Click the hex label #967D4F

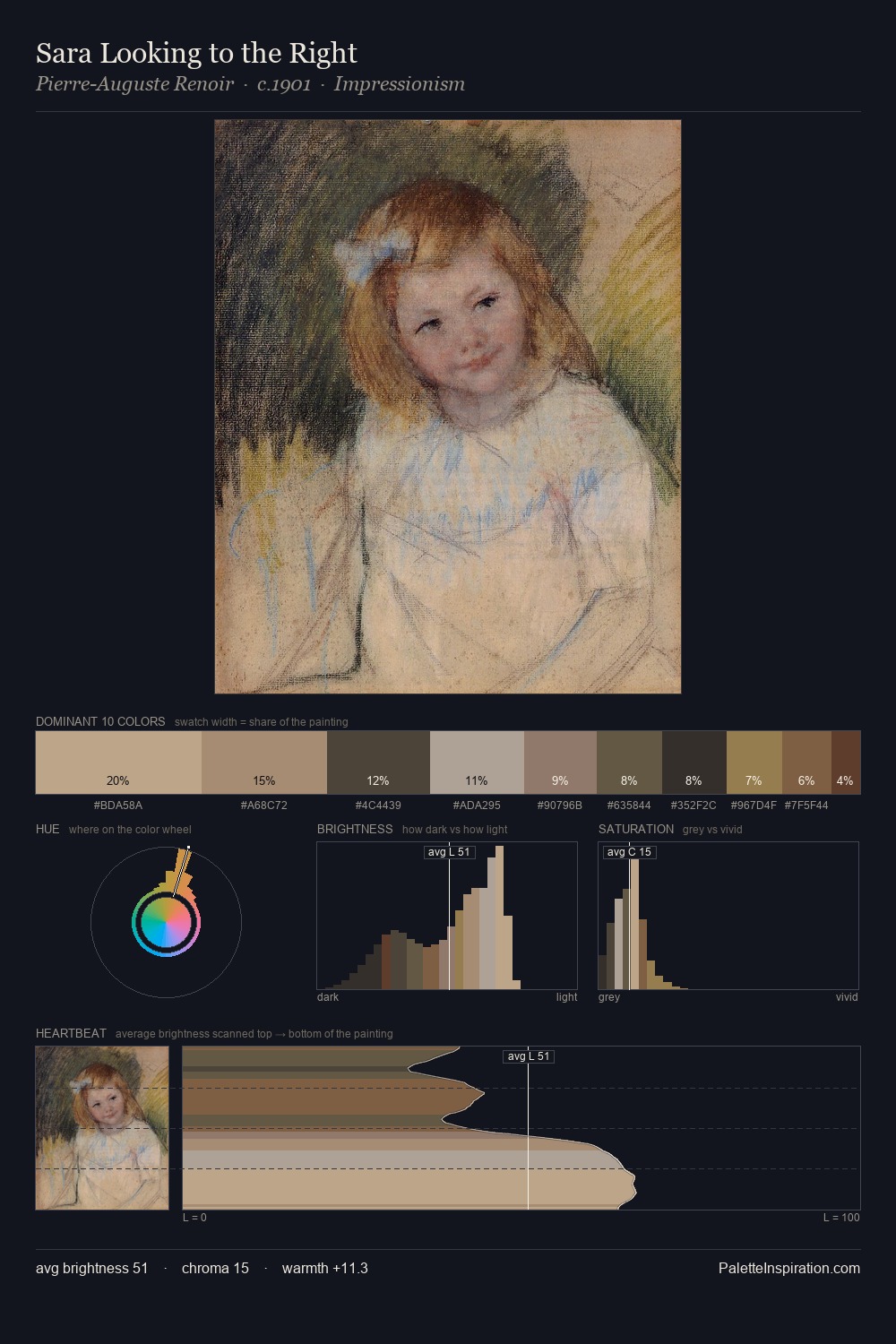[754, 806]
